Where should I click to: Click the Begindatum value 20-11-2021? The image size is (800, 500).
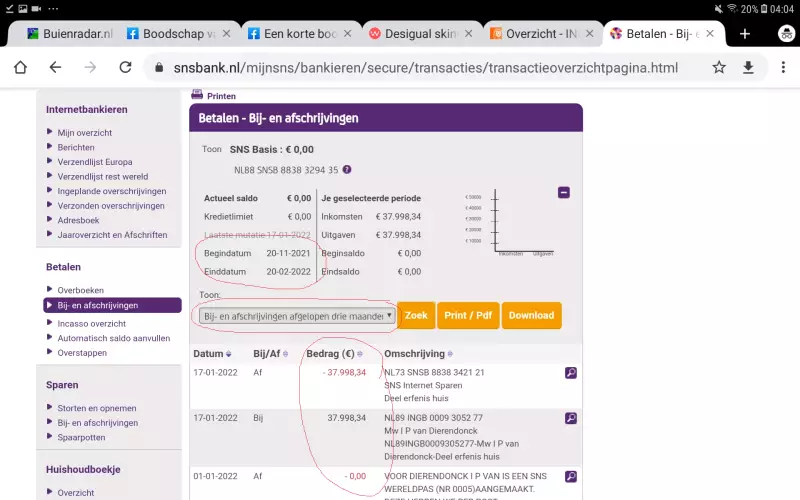pos(288,253)
